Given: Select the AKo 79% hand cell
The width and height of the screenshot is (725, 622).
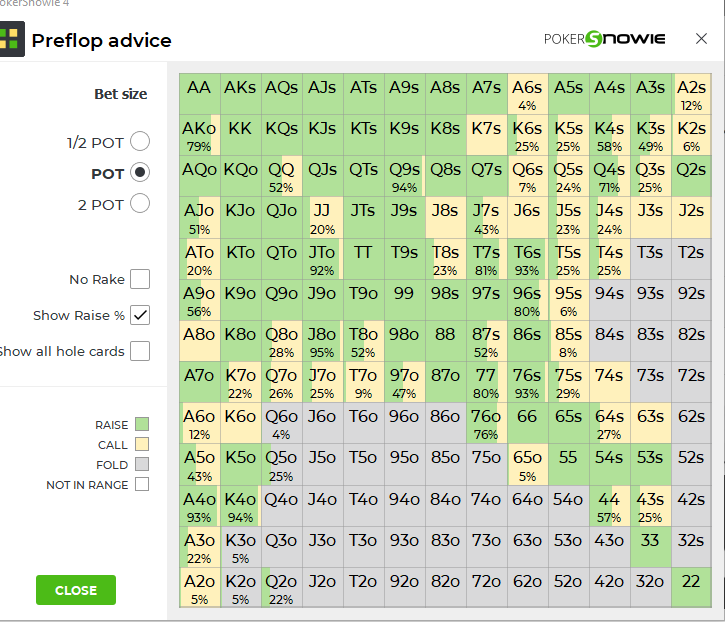Looking at the screenshot, I should point(200,135).
